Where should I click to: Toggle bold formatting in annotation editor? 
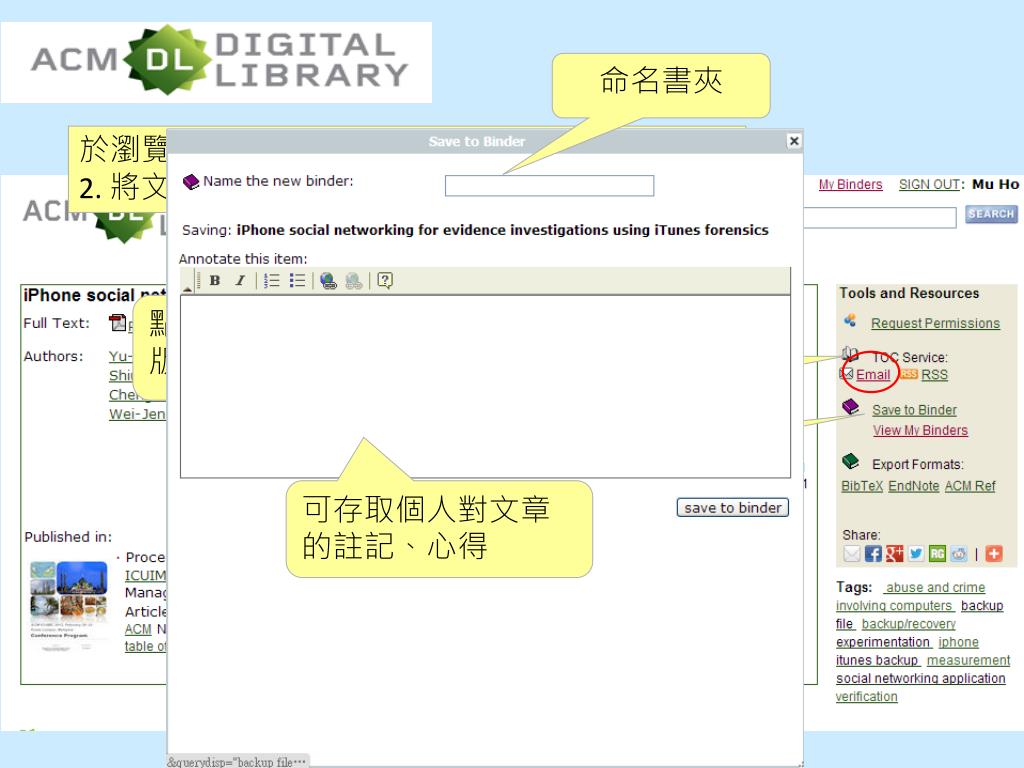coord(214,281)
